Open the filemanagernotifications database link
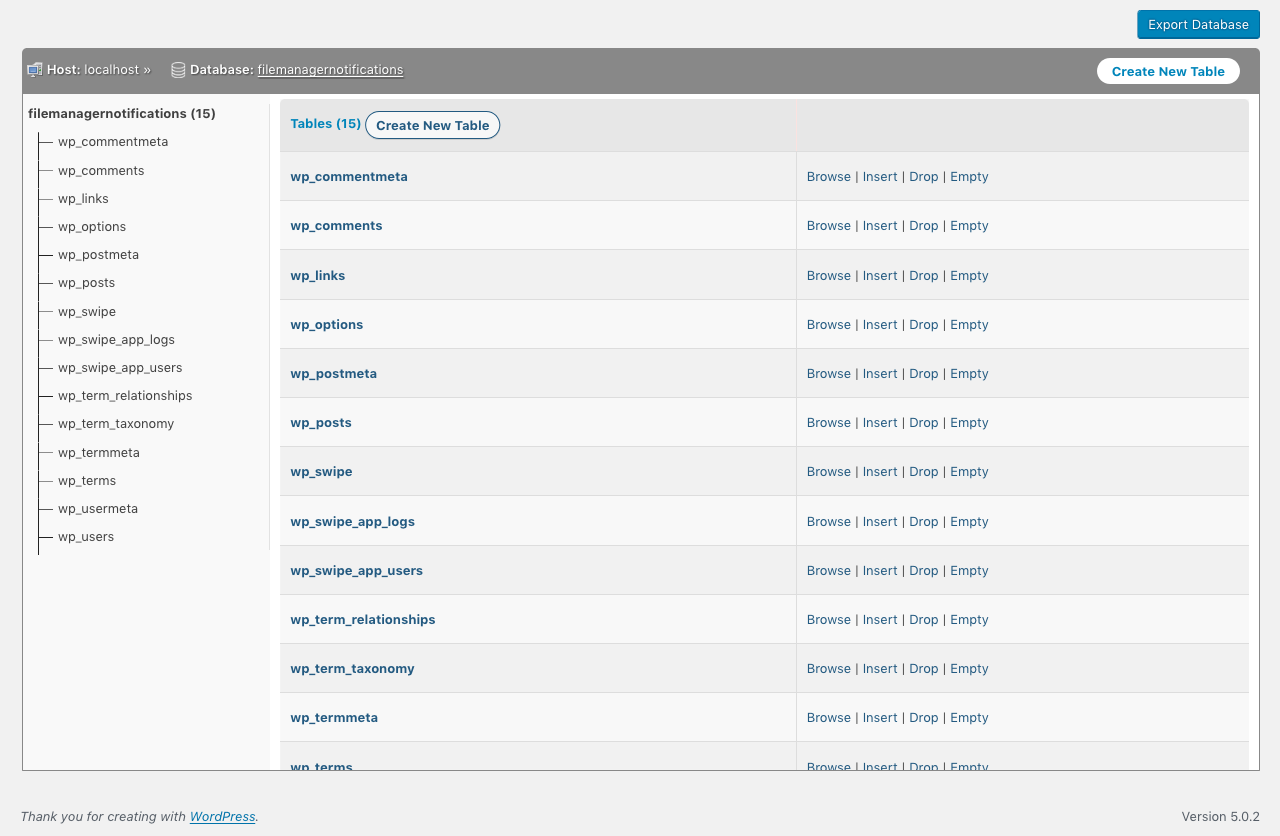1280x836 pixels. click(330, 70)
